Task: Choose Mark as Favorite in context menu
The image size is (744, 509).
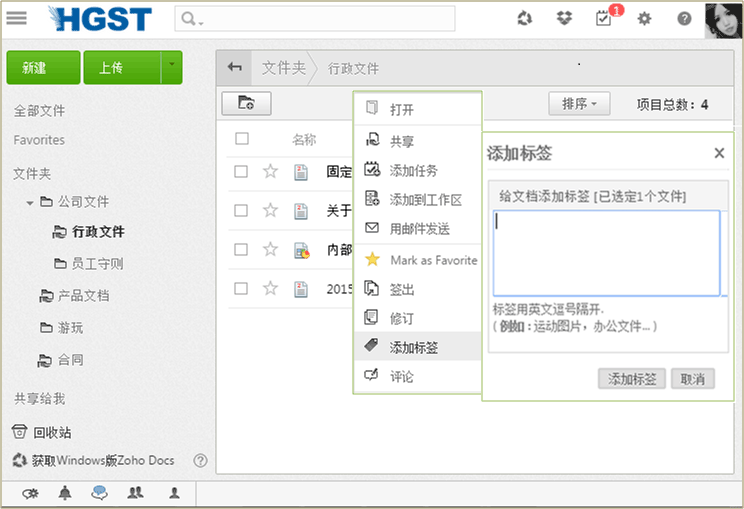Action: [x=418, y=260]
